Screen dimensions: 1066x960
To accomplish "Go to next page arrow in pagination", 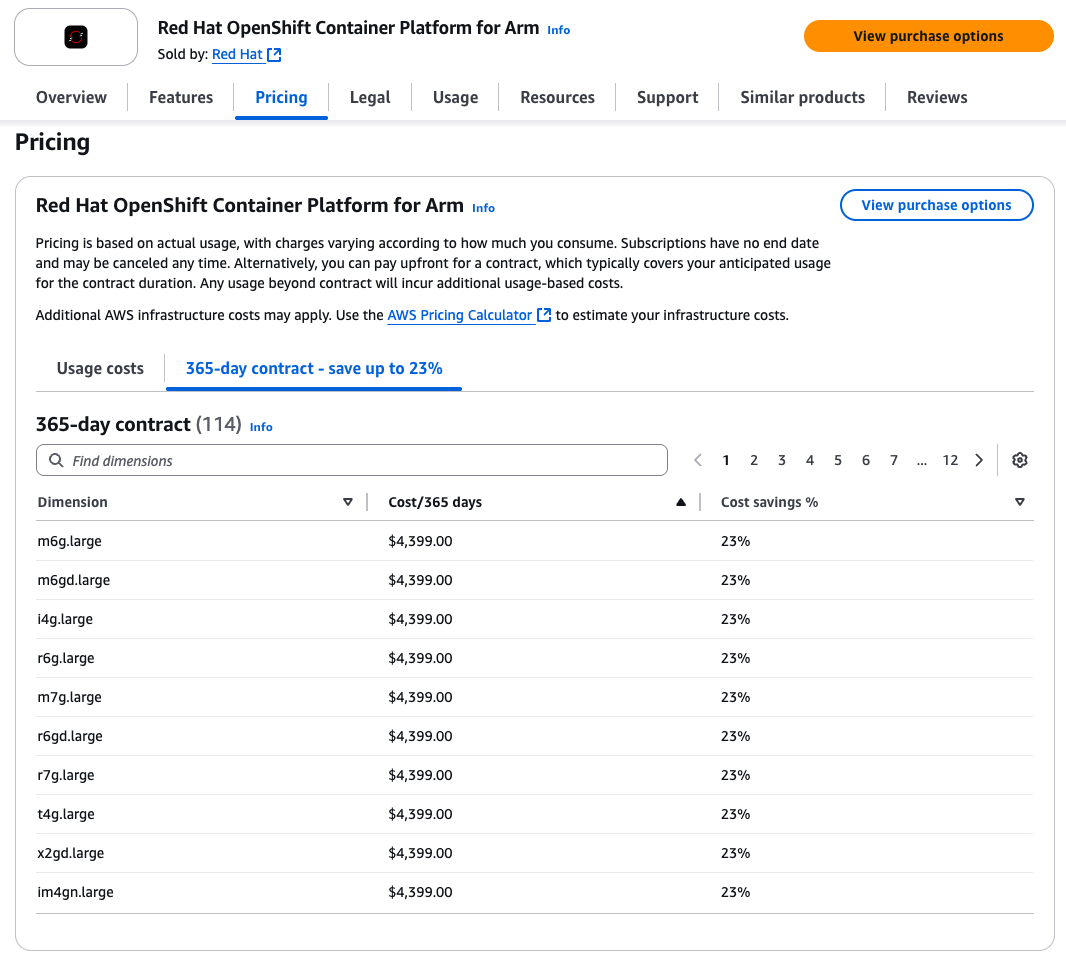I will pos(979,460).
